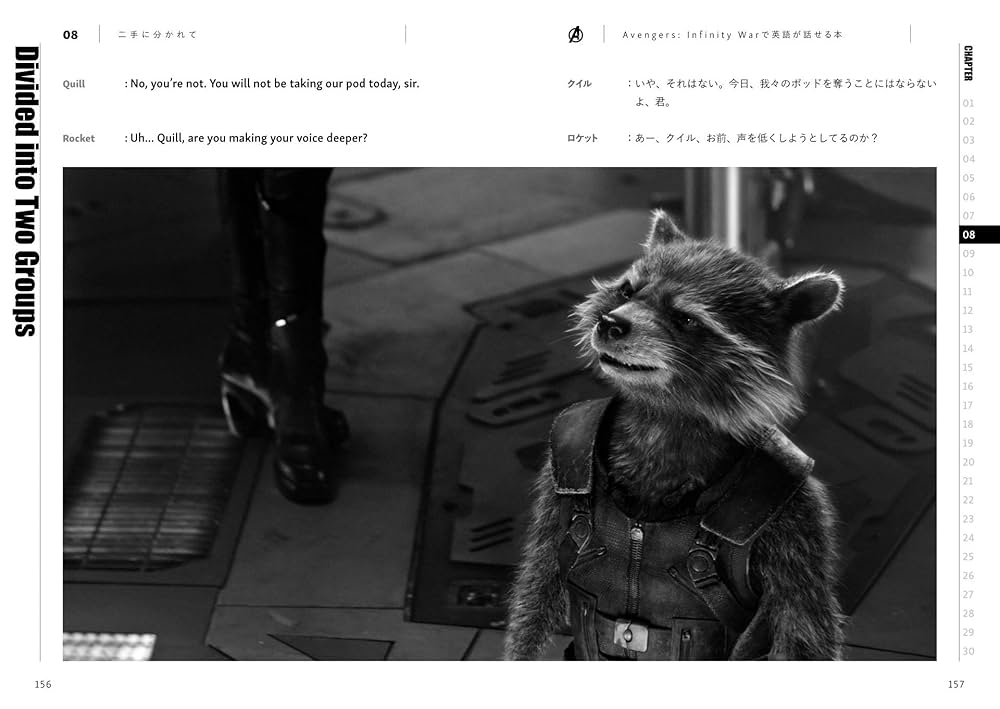The width and height of the screenshot is (1000, 709).
Task: Select chapter 21 in the side index
Action: pos(968,481)
